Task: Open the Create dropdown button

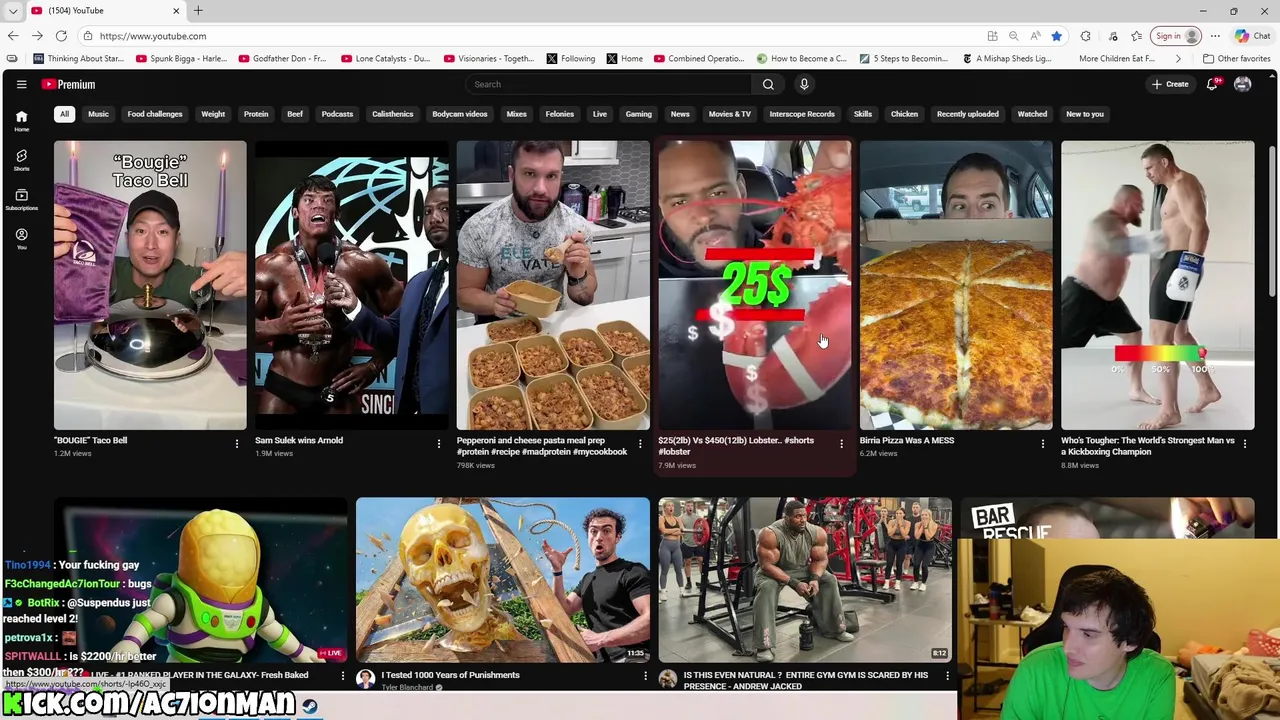Action: (1170, 84)
